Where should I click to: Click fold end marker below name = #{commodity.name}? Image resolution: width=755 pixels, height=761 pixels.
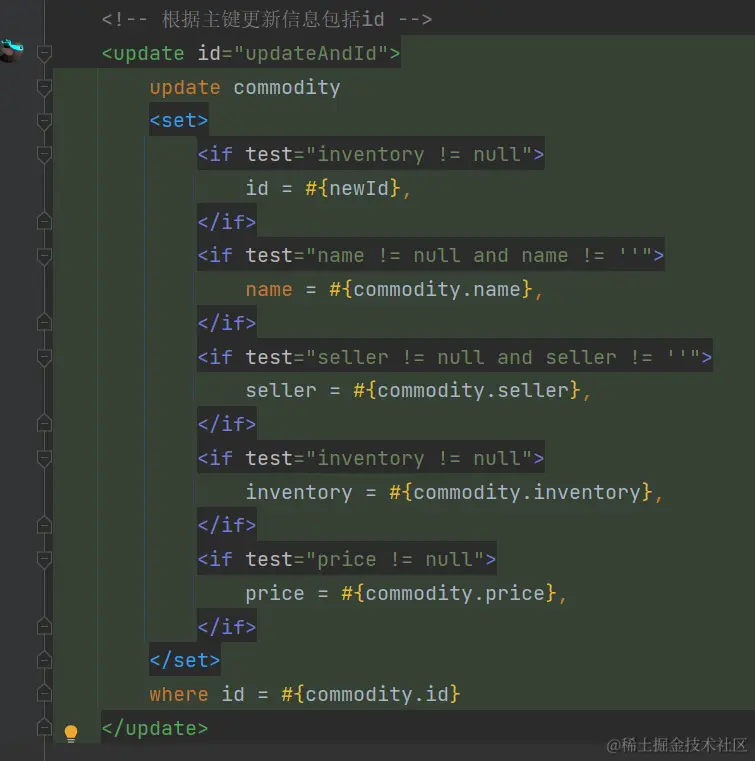(x=44, y=322)
